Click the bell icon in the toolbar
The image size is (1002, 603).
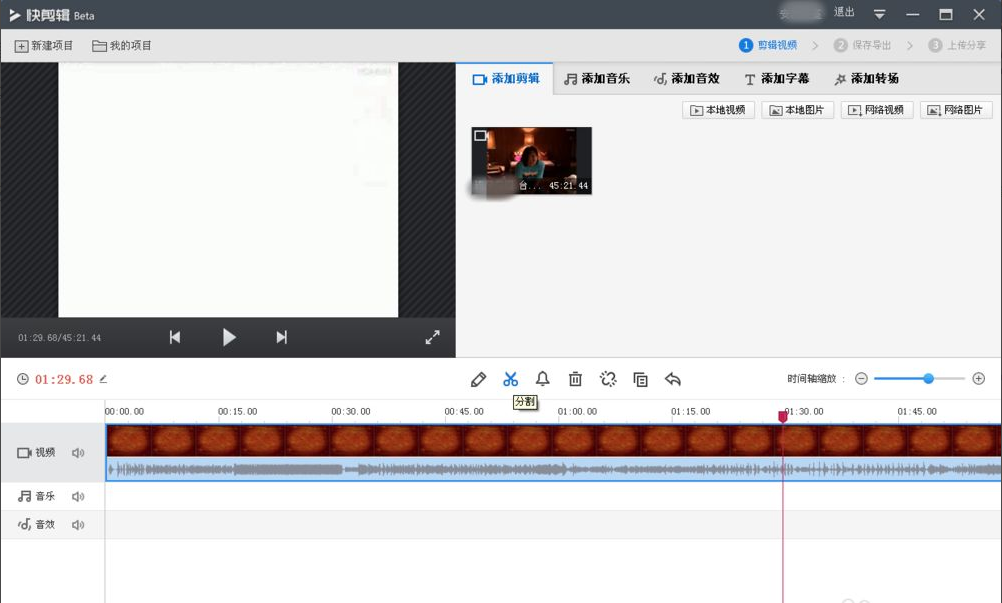[x=542, y=379]
